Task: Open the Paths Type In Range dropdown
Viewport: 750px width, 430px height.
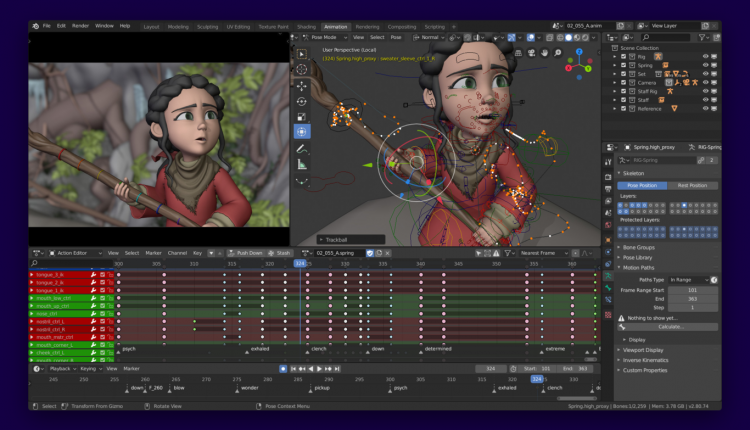Action: (689, 280)
